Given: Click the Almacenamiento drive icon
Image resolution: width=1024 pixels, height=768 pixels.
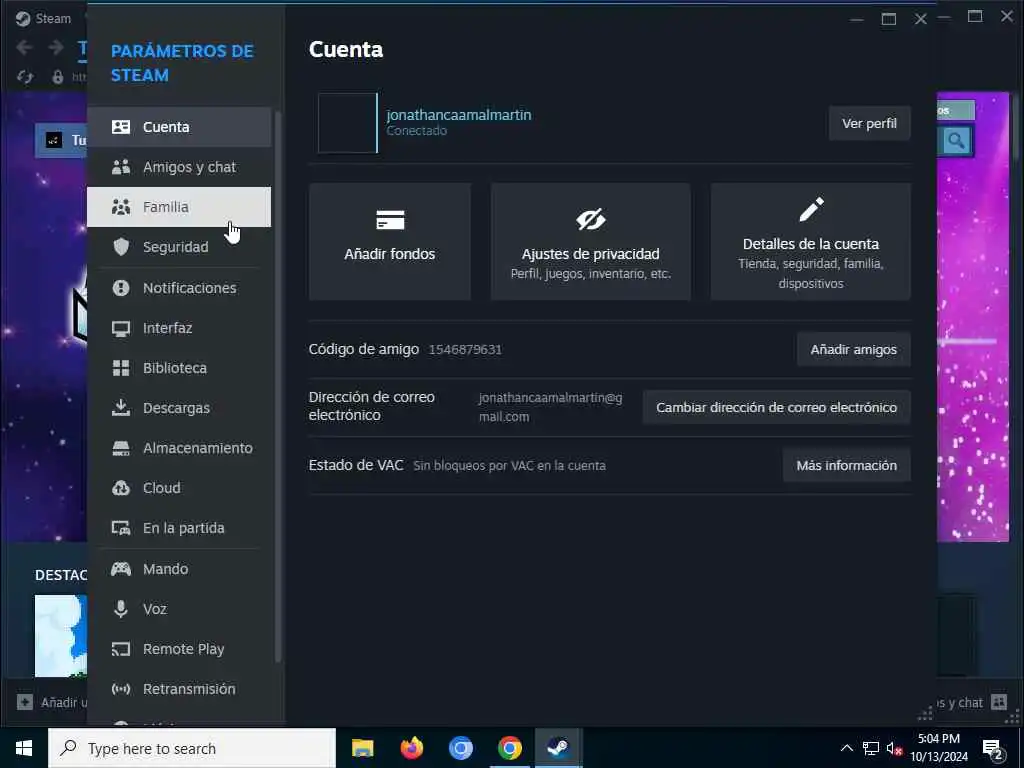Looking at the screenshot, I should coord(121,448).
